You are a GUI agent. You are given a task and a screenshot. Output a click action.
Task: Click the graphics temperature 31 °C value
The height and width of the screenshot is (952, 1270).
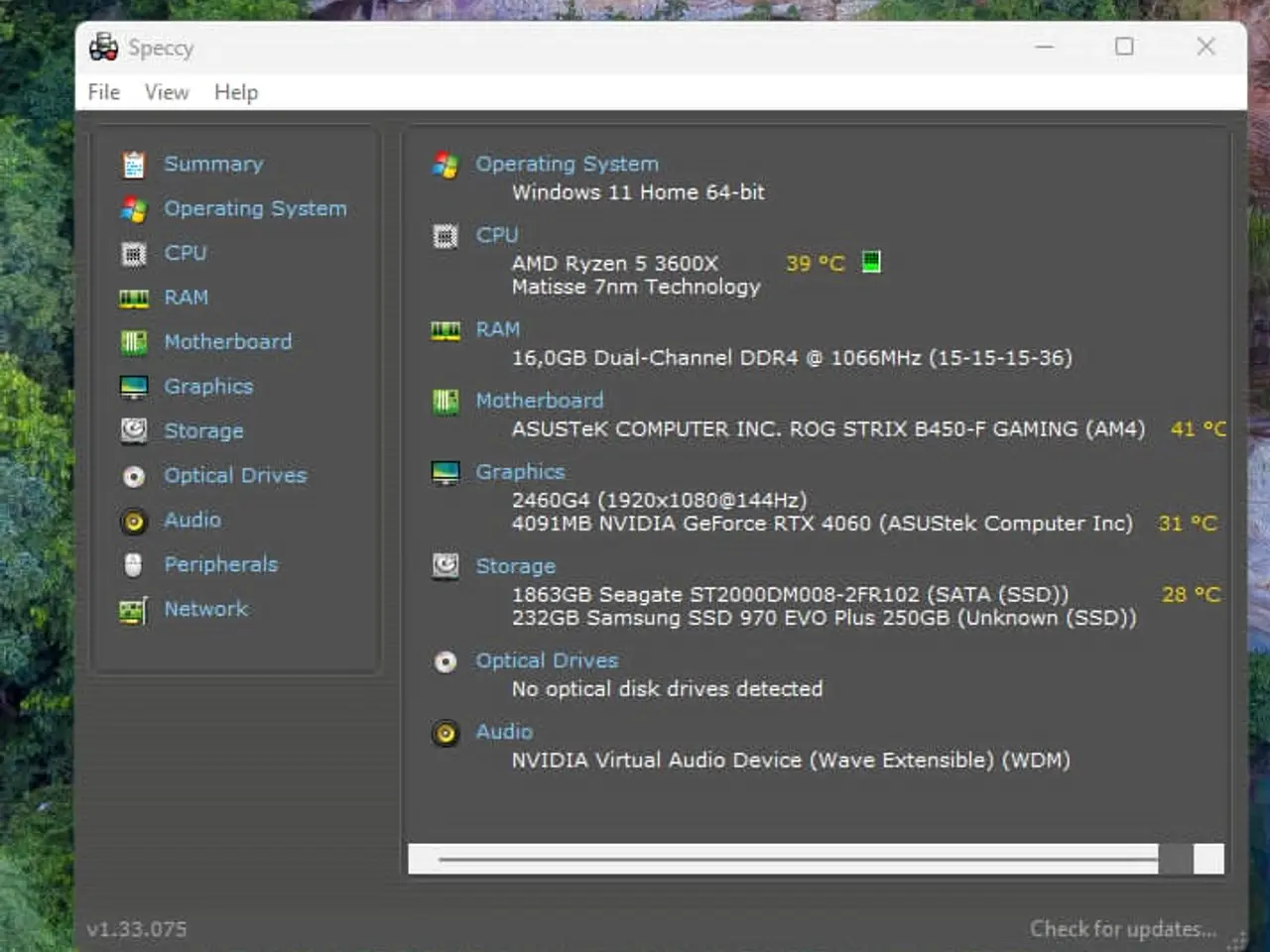click(x=1188, y=524)
